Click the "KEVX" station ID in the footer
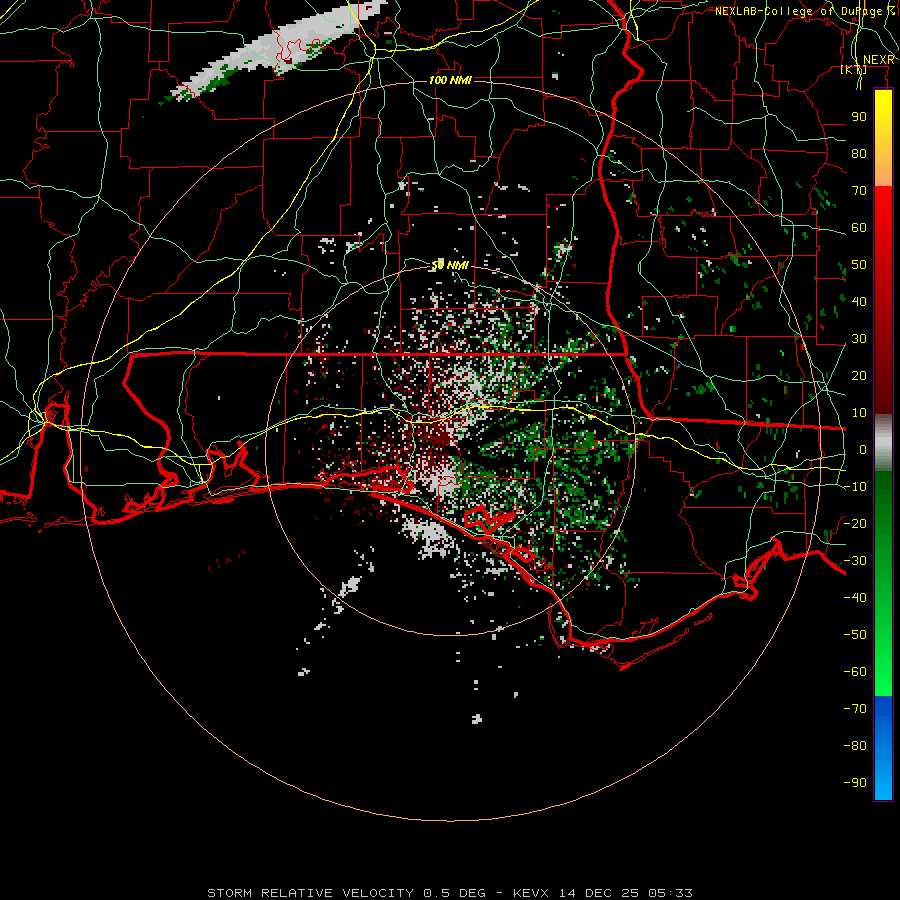 (x=531, y=893)
